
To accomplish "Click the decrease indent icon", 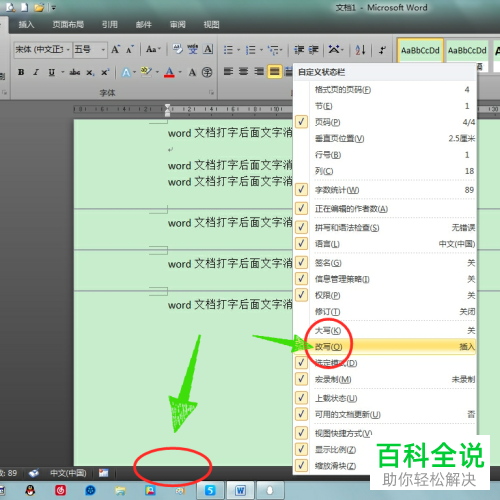I will pyautogui.click(x=299, y=50).
